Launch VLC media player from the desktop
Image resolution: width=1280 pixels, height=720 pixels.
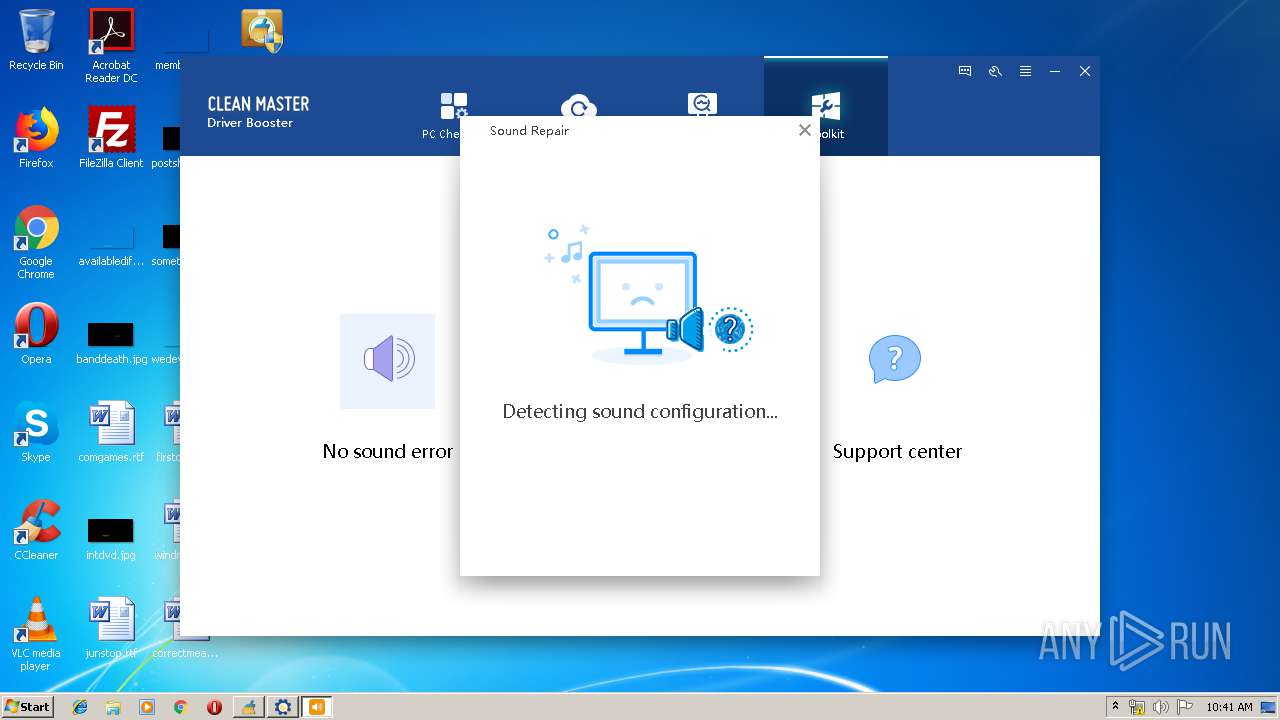pos(36,634)
